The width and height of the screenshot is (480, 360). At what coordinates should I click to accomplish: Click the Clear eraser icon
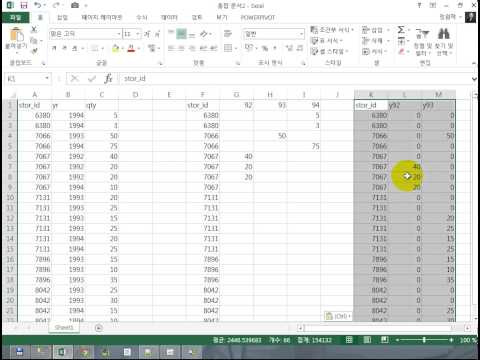[x=401, y=52]
